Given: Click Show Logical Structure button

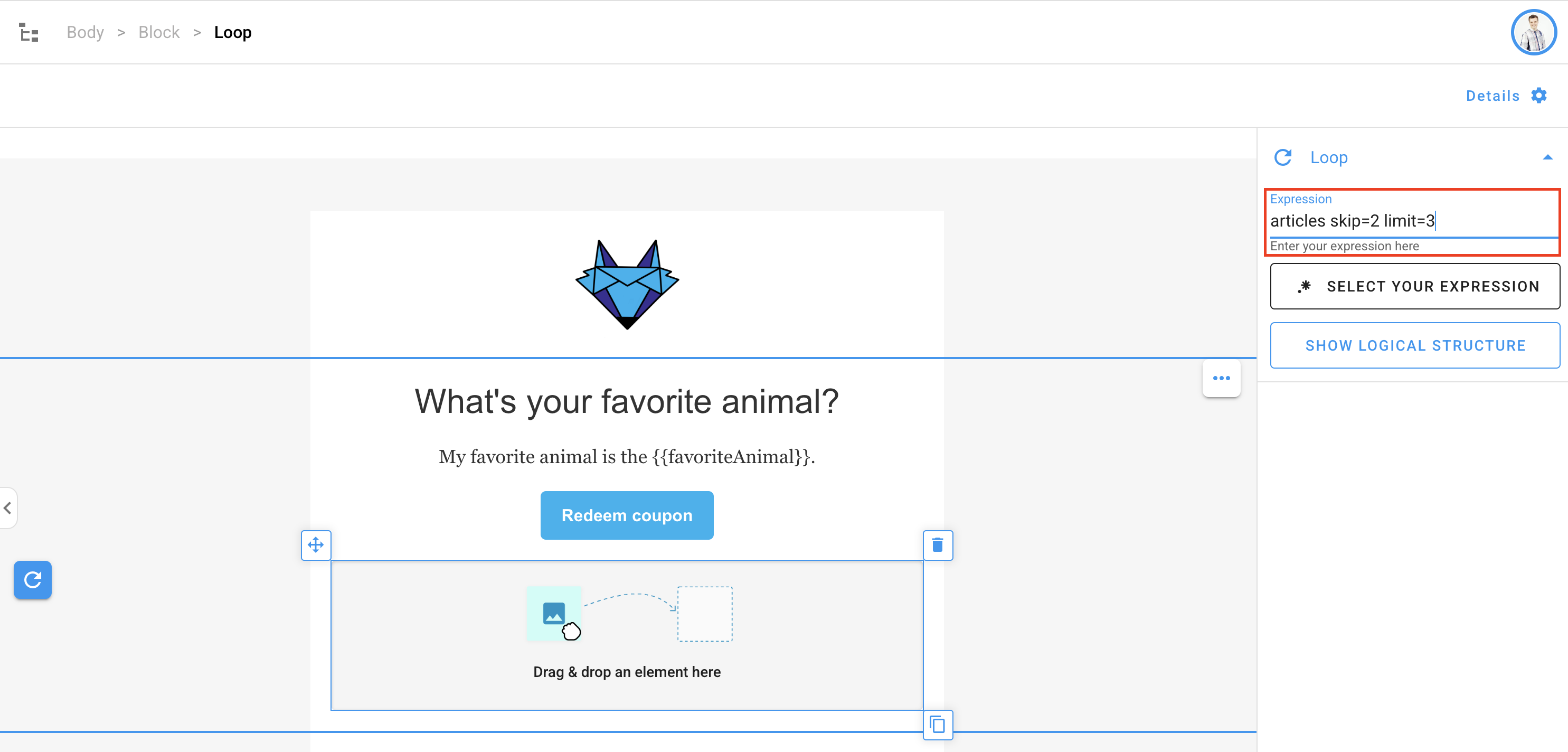Looking at the screenshot, I should pos(1414,346).
